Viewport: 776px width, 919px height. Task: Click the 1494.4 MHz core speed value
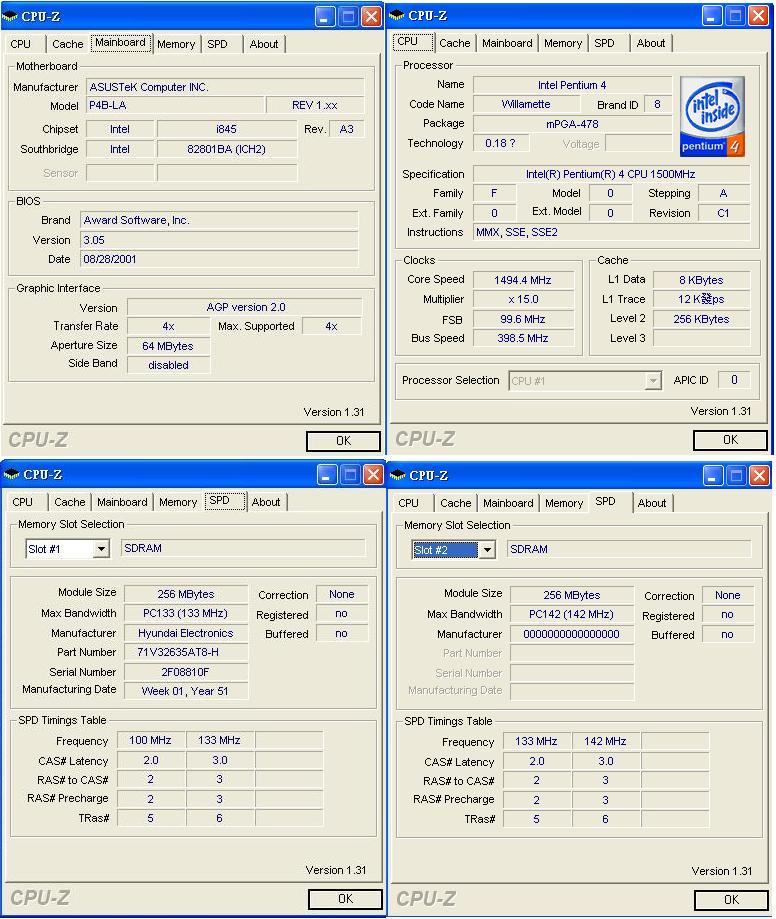(523, 280)
